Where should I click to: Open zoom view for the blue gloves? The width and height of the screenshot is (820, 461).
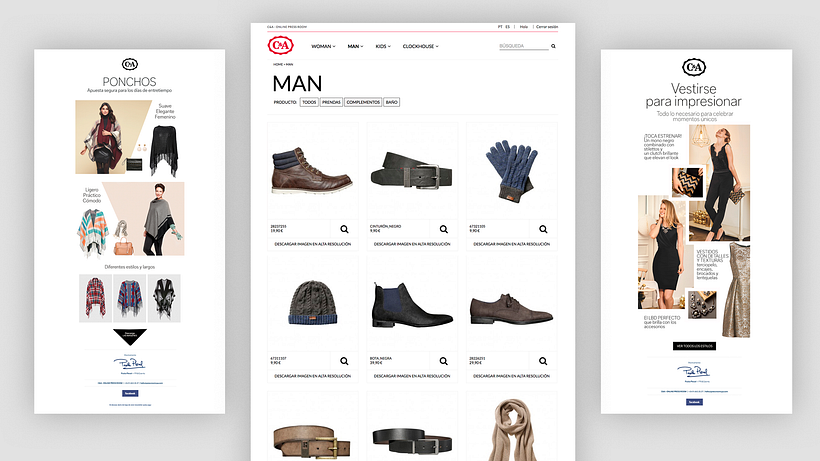541,229
